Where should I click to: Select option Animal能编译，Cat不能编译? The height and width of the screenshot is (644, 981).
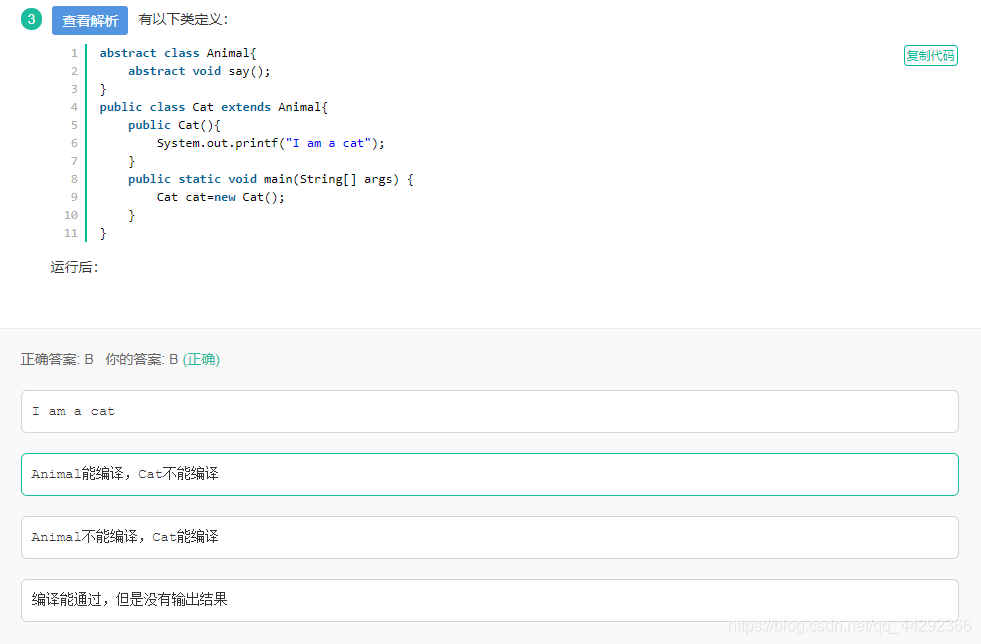coord(490,474)
